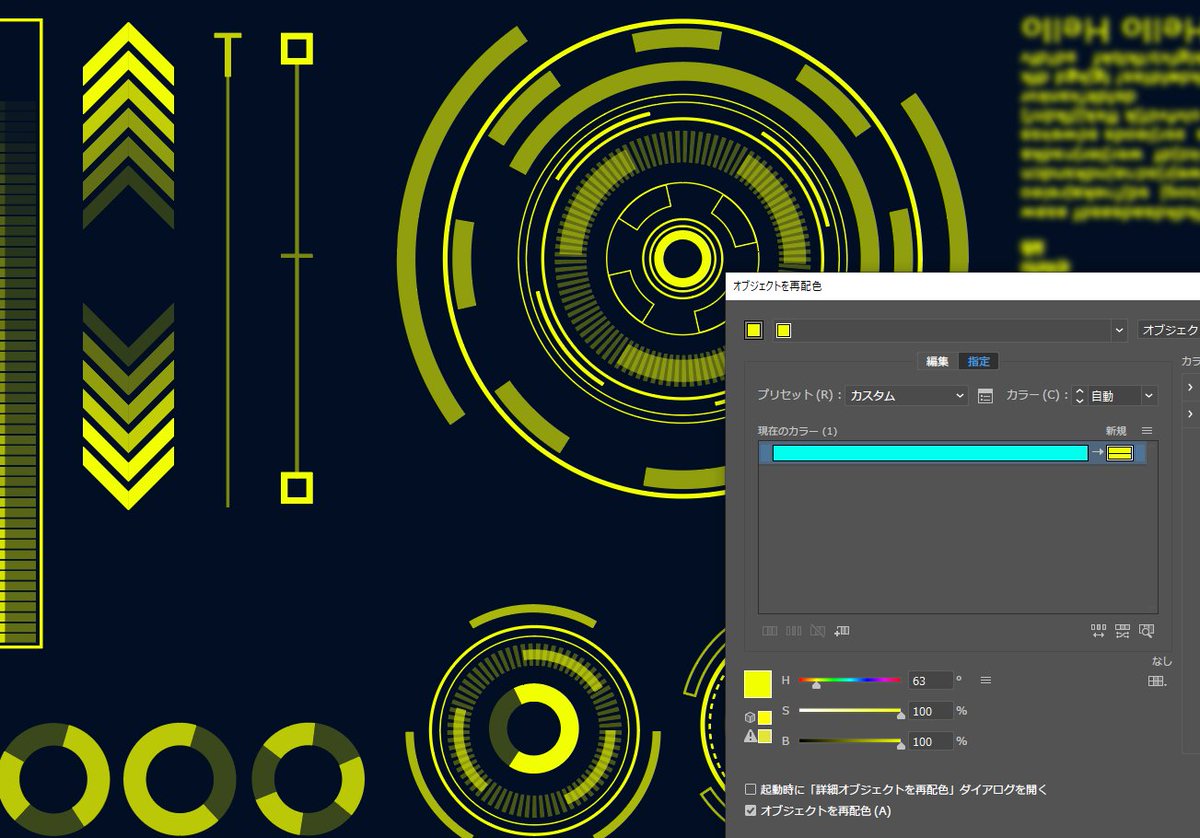Viewport: 1200px width, 838px height.
Task: Expand the first color group chevron on the right
Action: 1190,387
